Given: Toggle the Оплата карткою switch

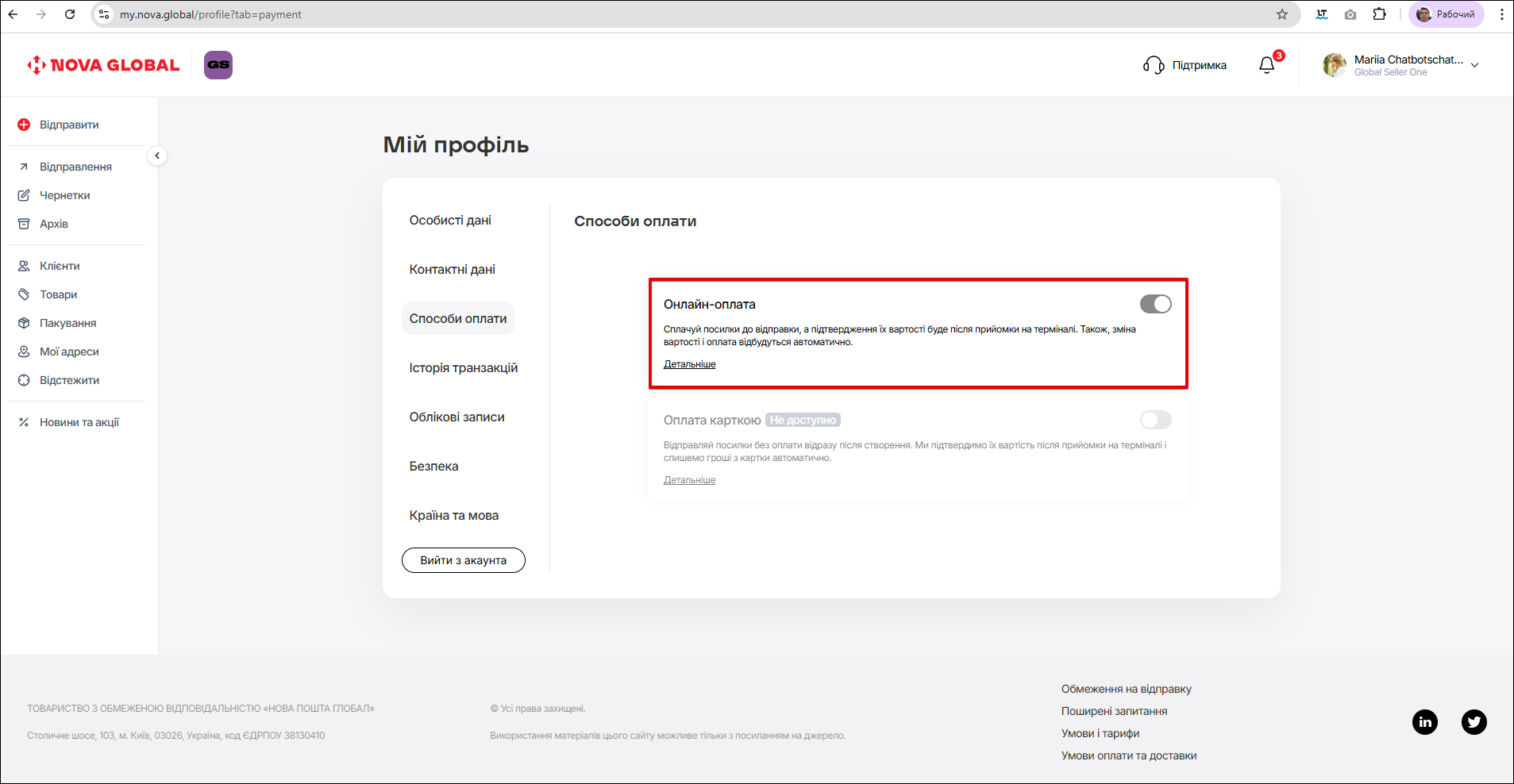Looking at the screenshot, I should click(1155, 420).
